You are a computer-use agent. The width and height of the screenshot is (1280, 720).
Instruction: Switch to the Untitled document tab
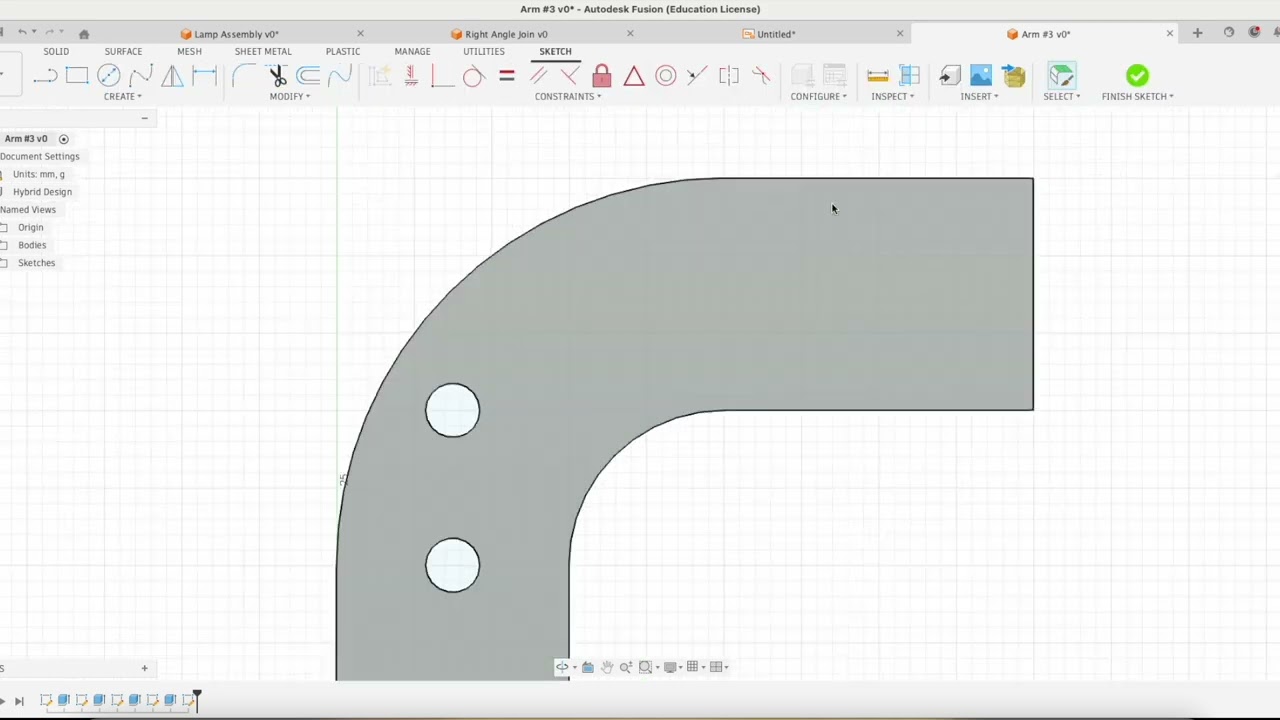[x=776, y=34]
